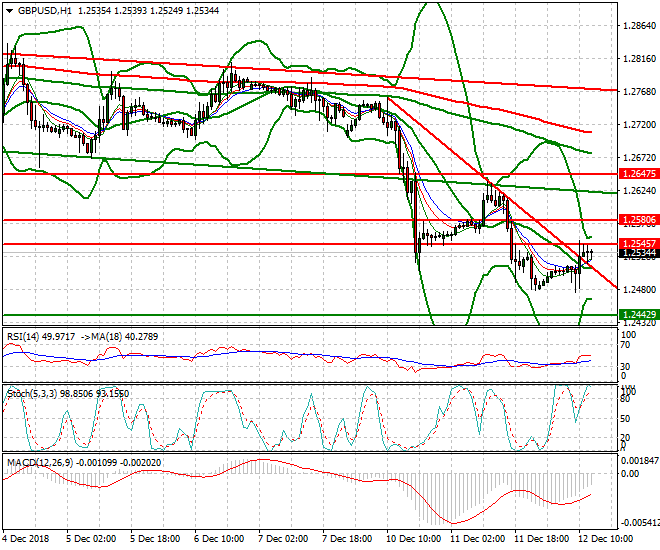Click the 10 Dec 10:00 time label
The width and height of the screenshot is (660, 550).
click(x=414, y=539)
